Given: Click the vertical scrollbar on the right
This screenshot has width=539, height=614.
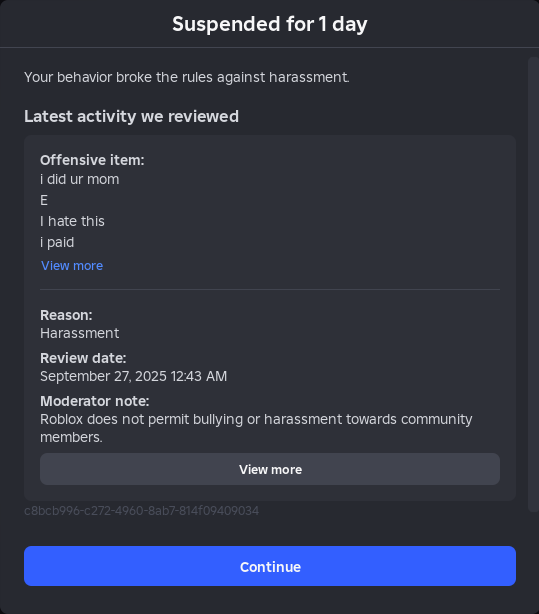Looking at the screenshot, I should [534, 284].
